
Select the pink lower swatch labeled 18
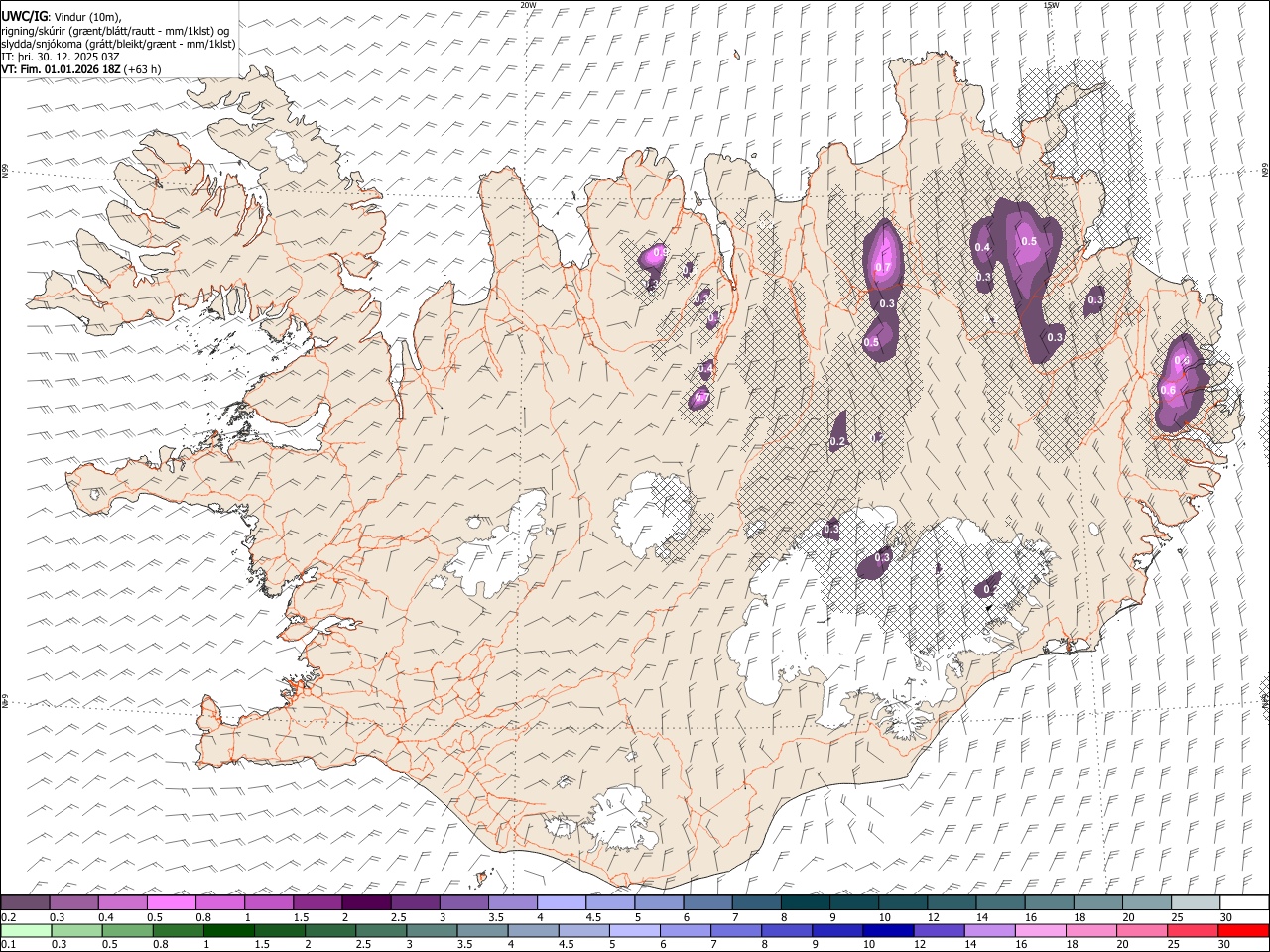point(1091,930)
